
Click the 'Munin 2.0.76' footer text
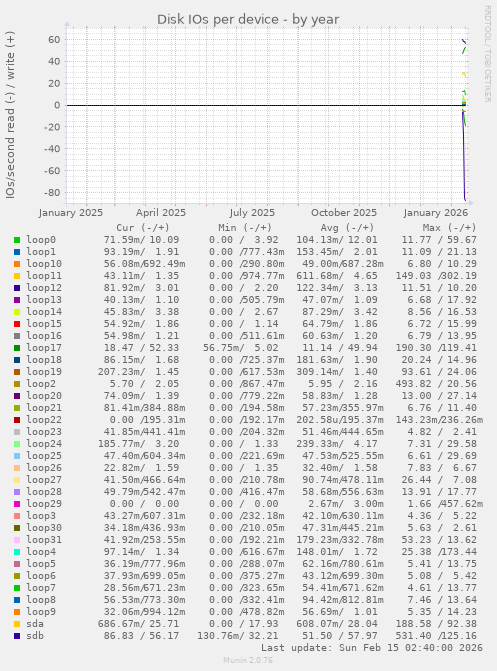pyautogui.click(x=248, y=660)
